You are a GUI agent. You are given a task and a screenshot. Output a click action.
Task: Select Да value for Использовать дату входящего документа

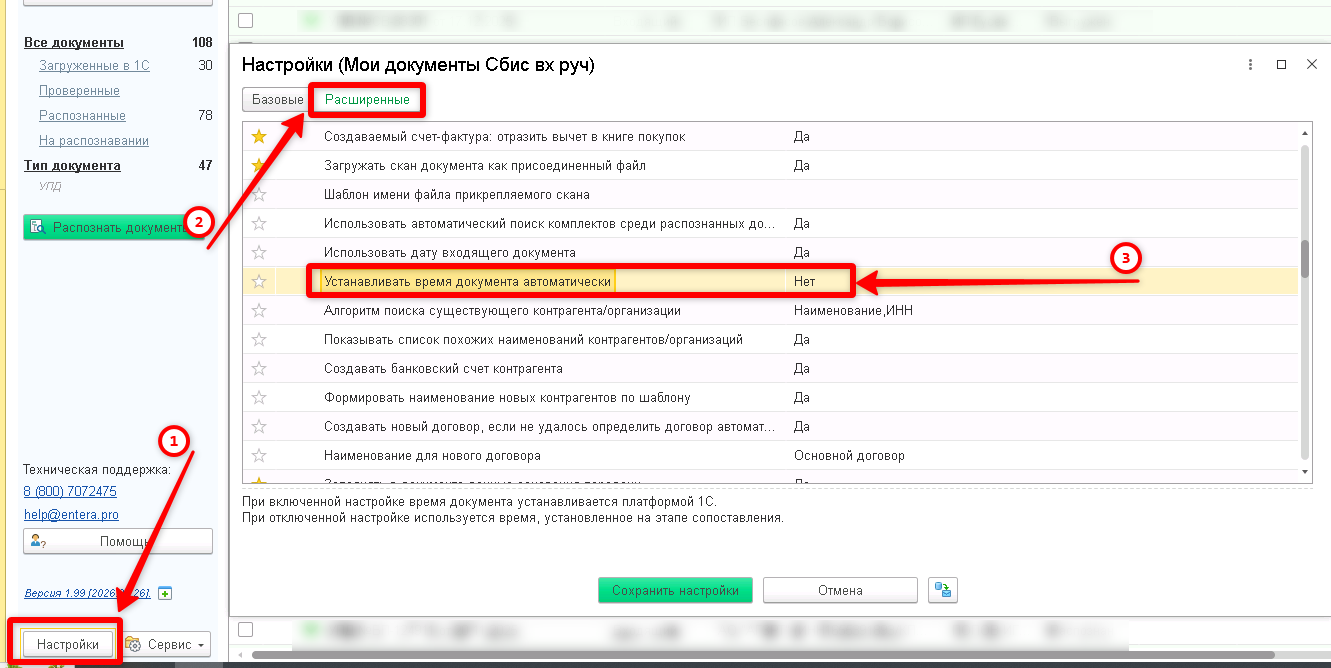802,253
